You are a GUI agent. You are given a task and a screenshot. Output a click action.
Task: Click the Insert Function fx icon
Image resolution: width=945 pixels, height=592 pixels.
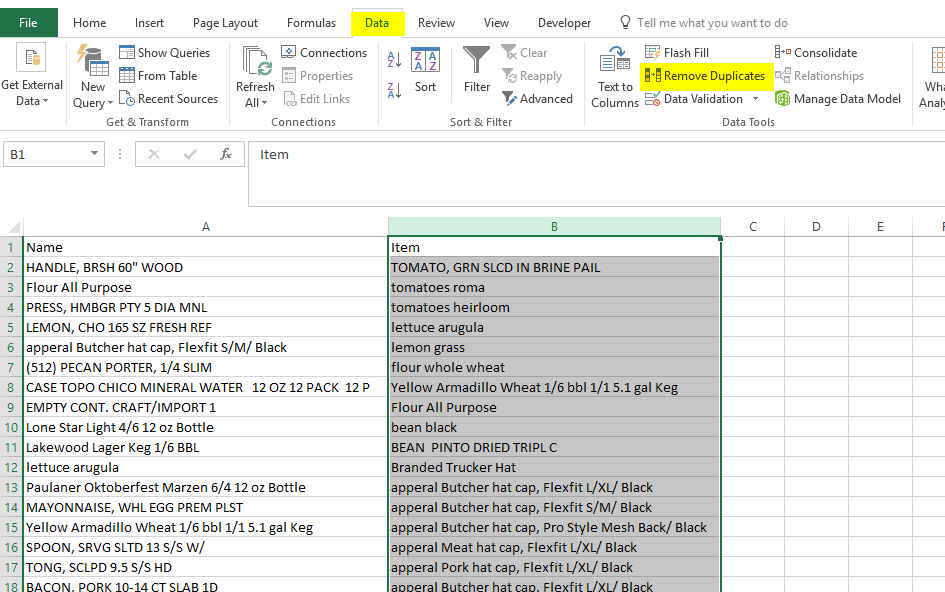[226, 154]
